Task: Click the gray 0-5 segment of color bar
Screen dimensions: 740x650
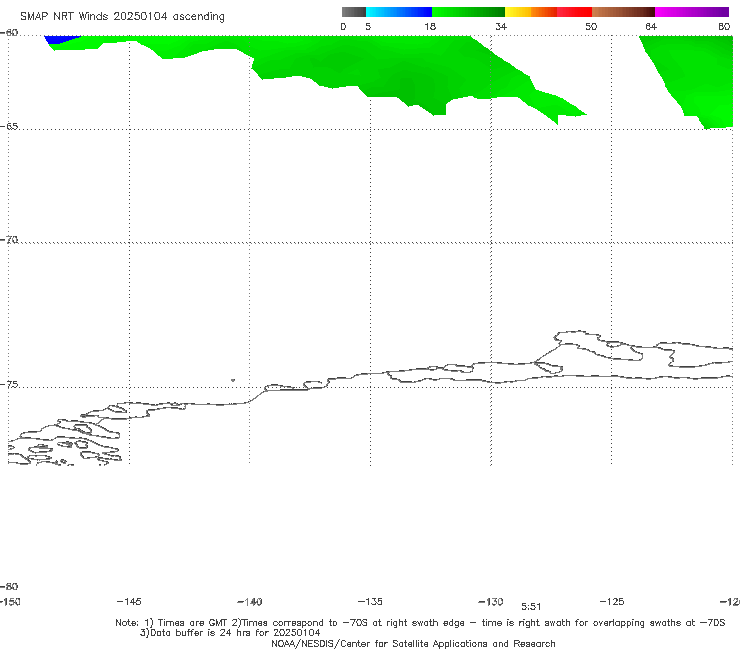Action: point(354,12)
